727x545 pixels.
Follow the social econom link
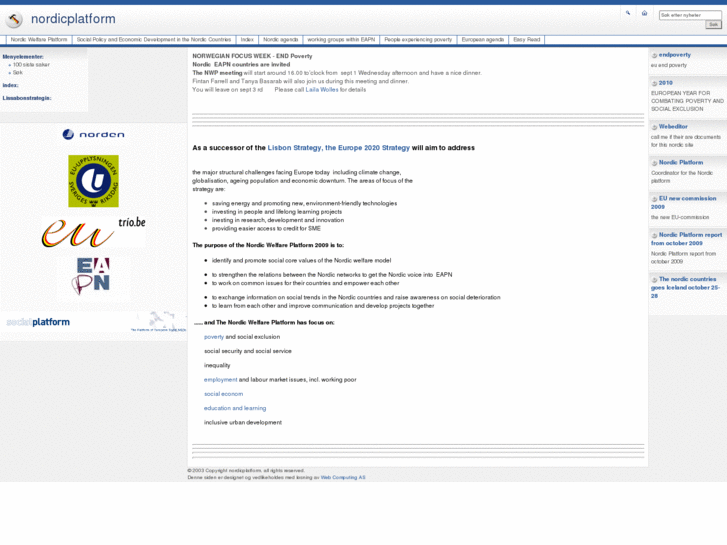pyautogui.click(x=223, y=394)
